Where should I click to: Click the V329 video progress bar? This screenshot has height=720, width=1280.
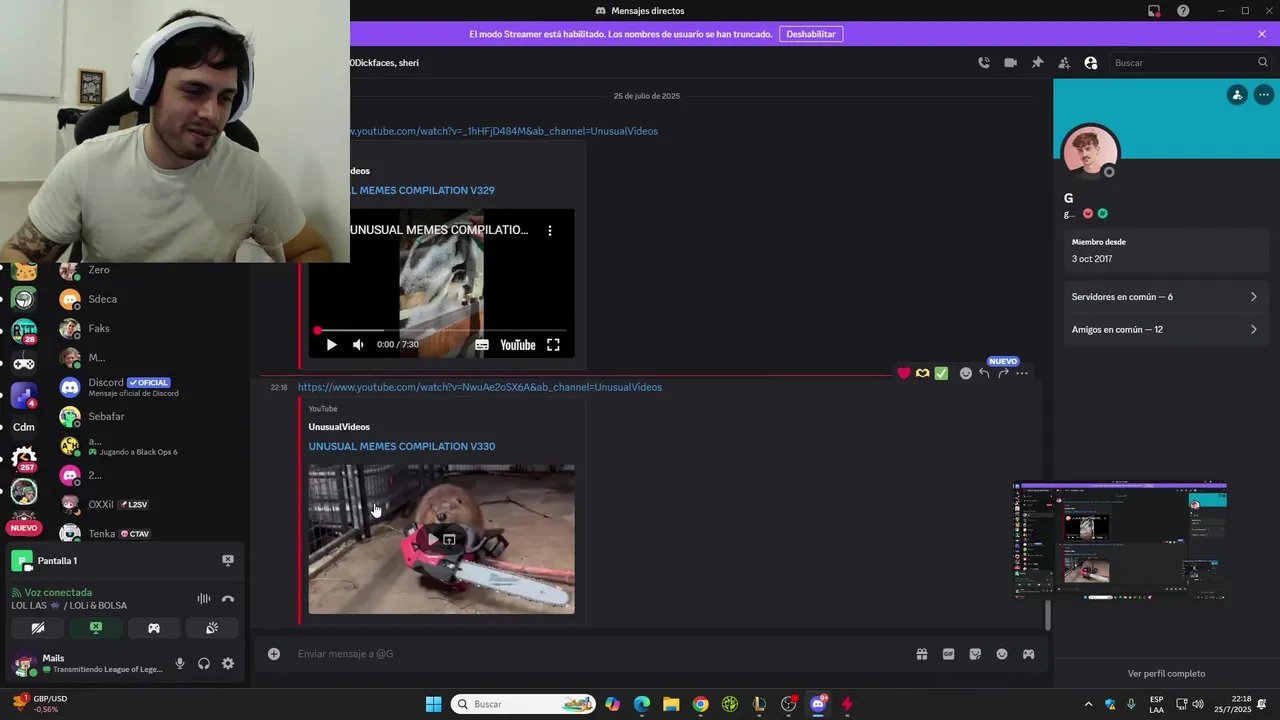point(442,330)
